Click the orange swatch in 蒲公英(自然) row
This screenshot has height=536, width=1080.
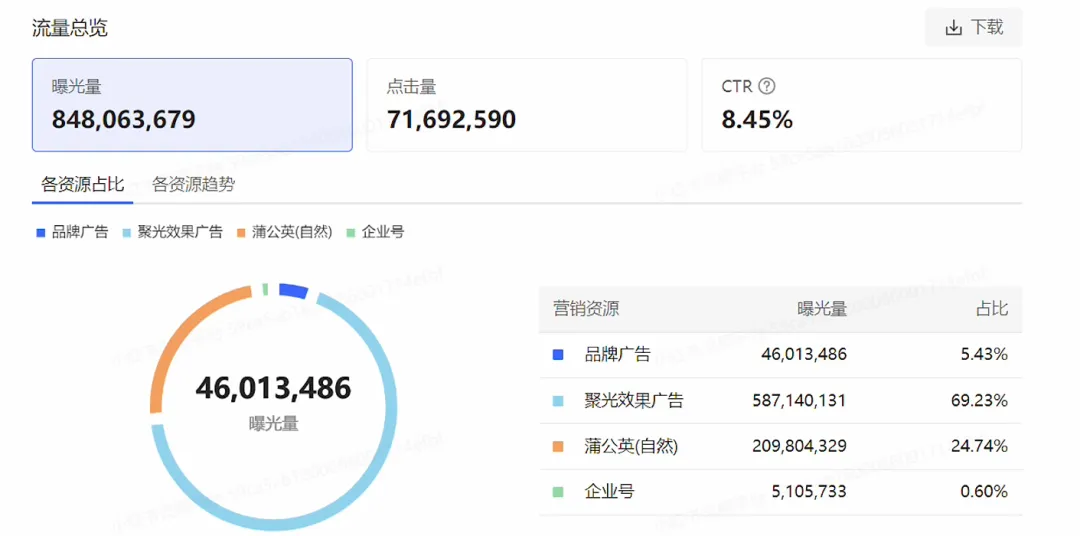tap(558, 446)
